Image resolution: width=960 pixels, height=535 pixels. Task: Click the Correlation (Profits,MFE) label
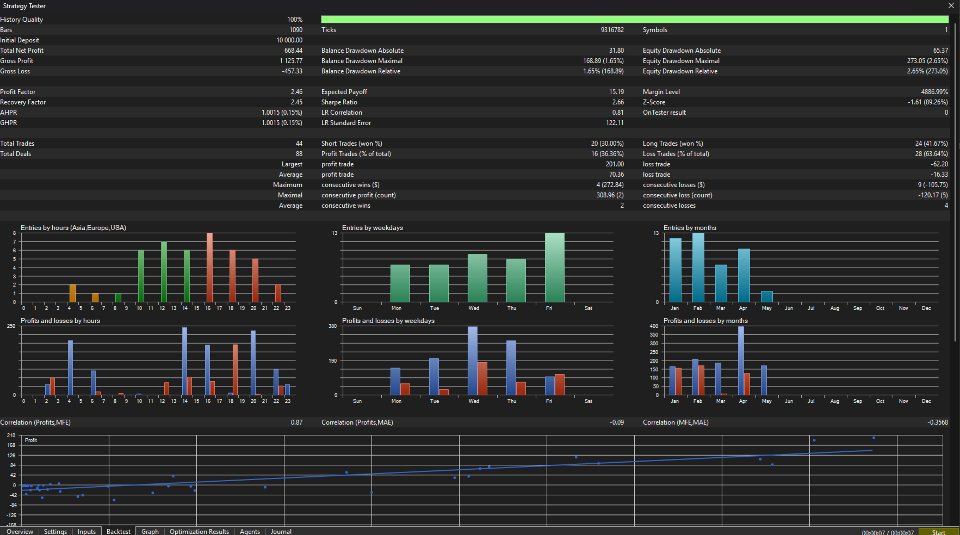click(35, 423)
